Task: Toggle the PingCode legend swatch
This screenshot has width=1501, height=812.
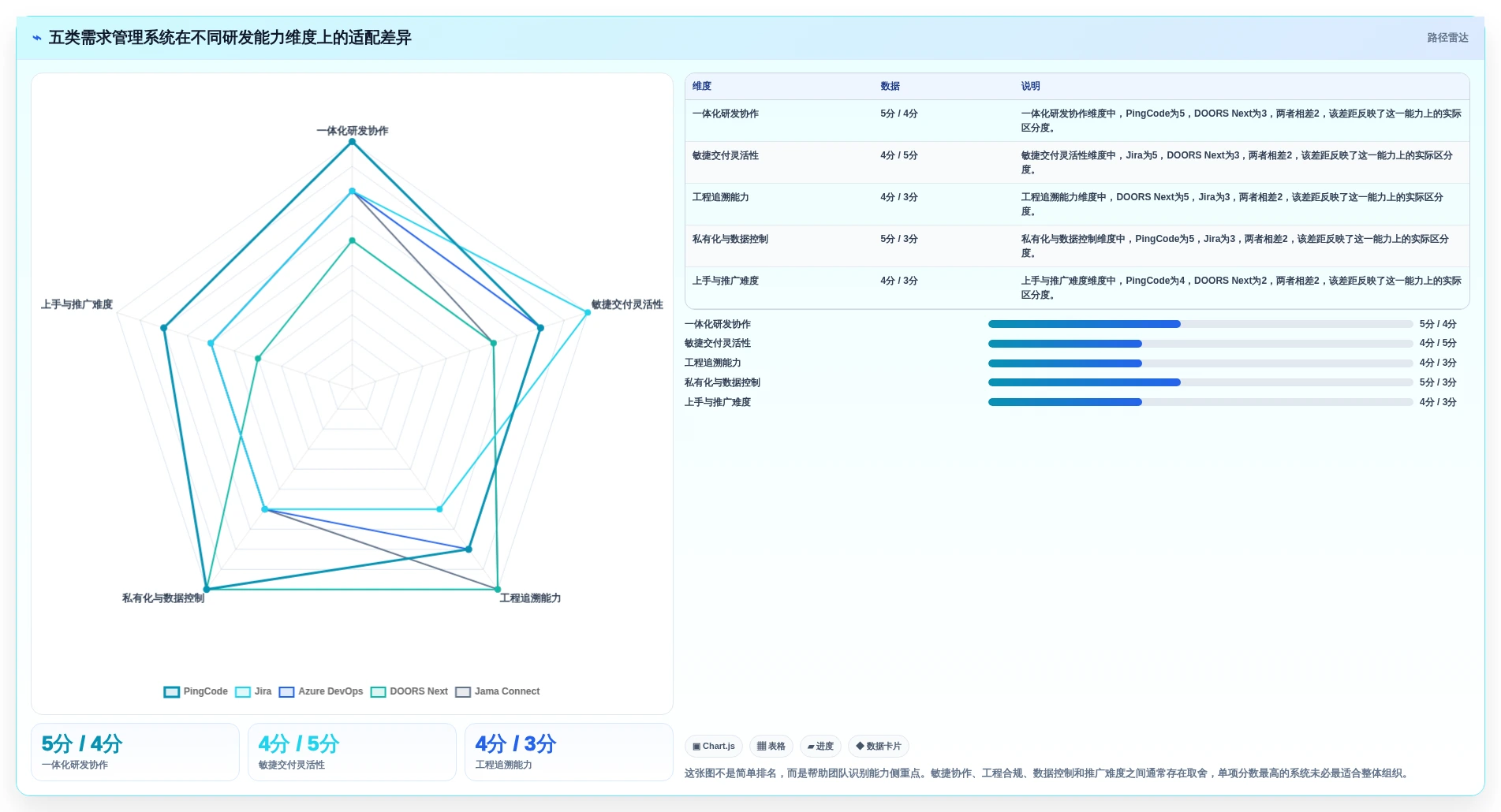Action: click(172, 692)
